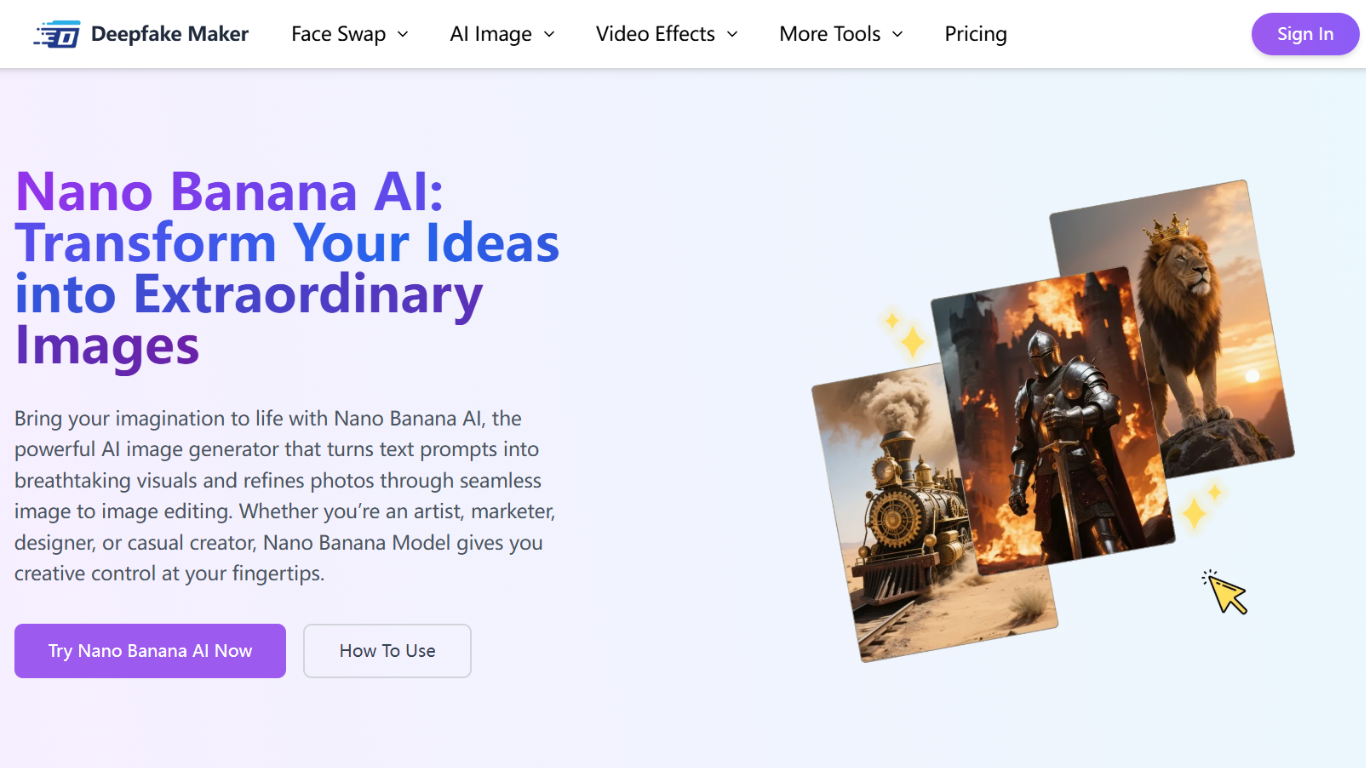
Task: Click the small sparkle below the lion image
Action: (1215, 491)
